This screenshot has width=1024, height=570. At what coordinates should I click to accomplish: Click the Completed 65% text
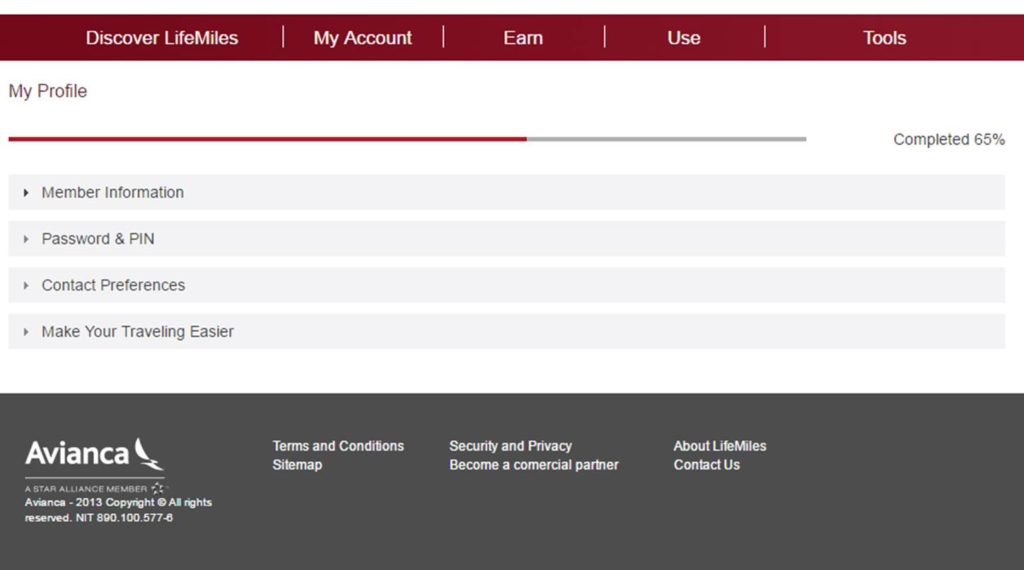point(949,140)
